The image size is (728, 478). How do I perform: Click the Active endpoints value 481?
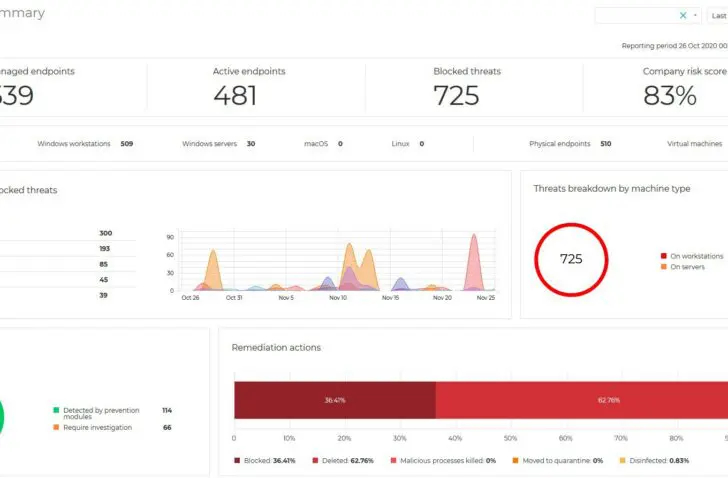[235, 96]
